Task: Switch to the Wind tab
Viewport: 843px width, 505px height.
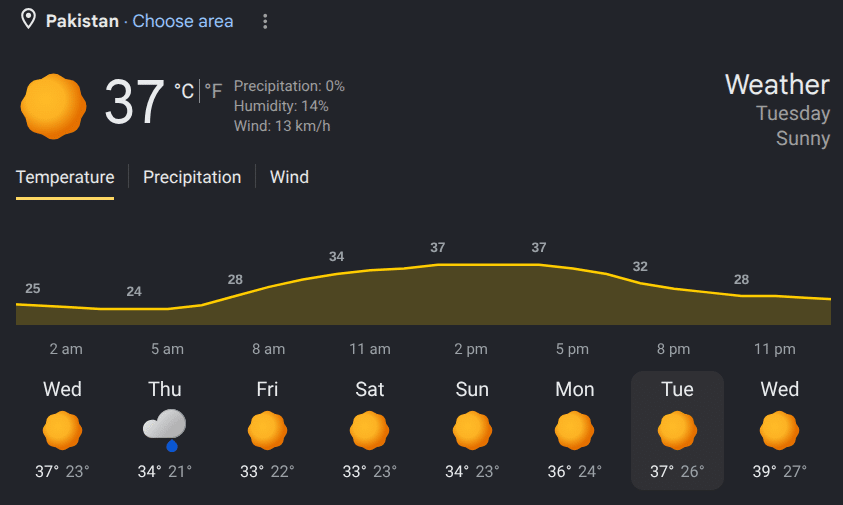Action: [x=289, y=177]
